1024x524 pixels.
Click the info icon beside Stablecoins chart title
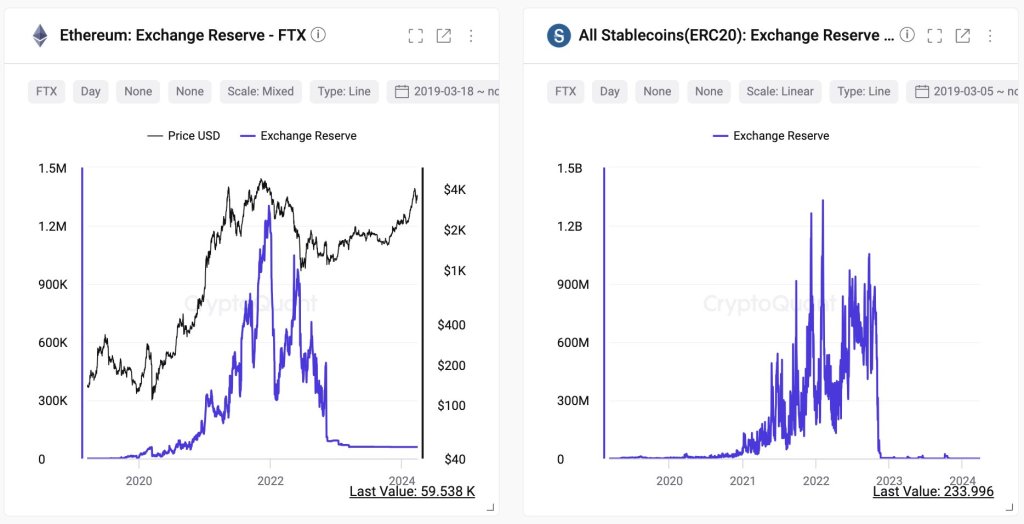(x=907, y=35)
